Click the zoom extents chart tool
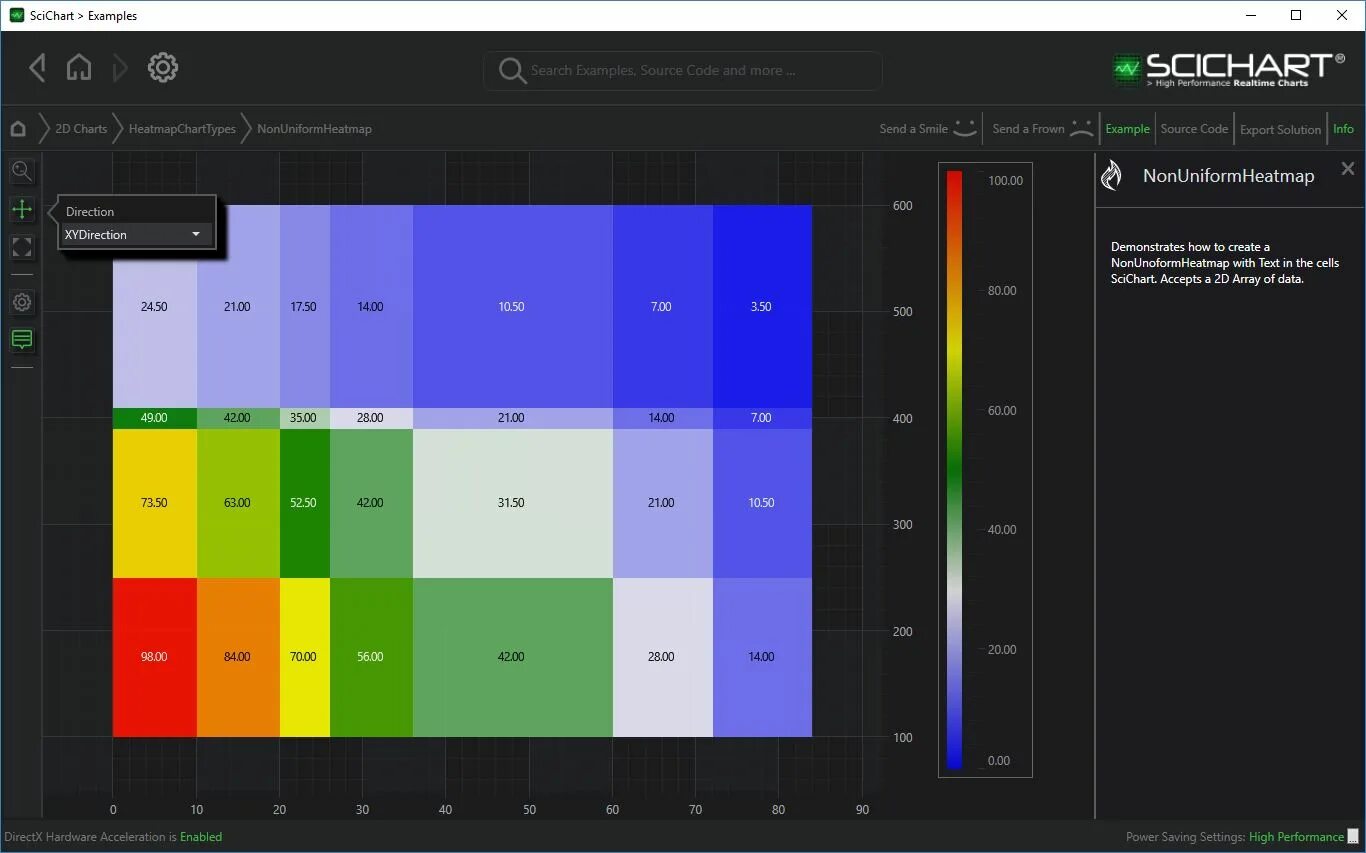 pos(22,247)
